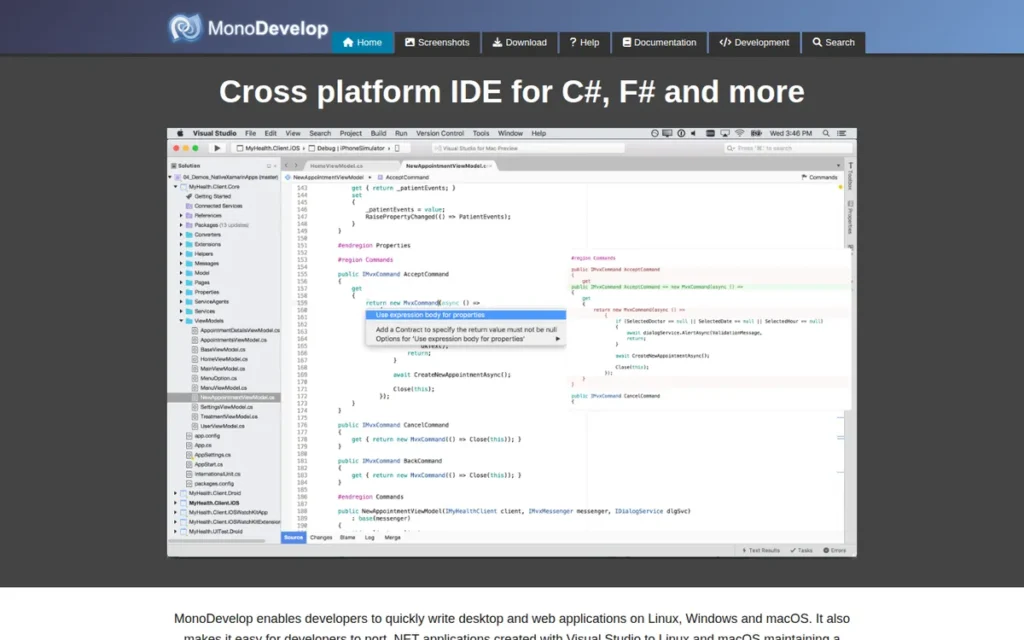Open the Version Control menu
This screenshot has width=1024, height=640.
pos(440,133)
